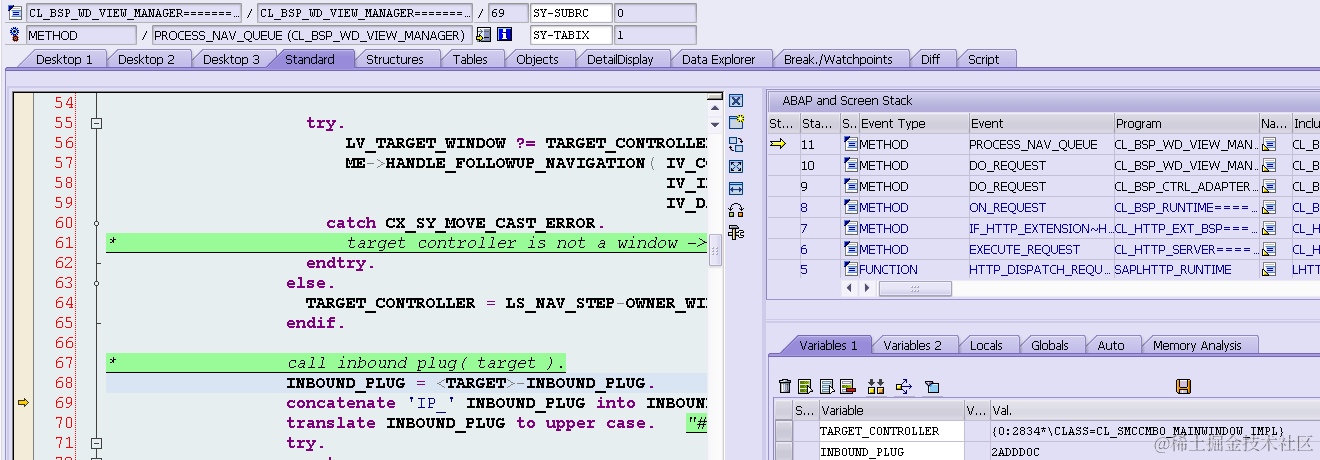Click method icon in stack level 10 row
This screenshot has height=460, width=1320.
pyautogui.click(x=851, y=166)
